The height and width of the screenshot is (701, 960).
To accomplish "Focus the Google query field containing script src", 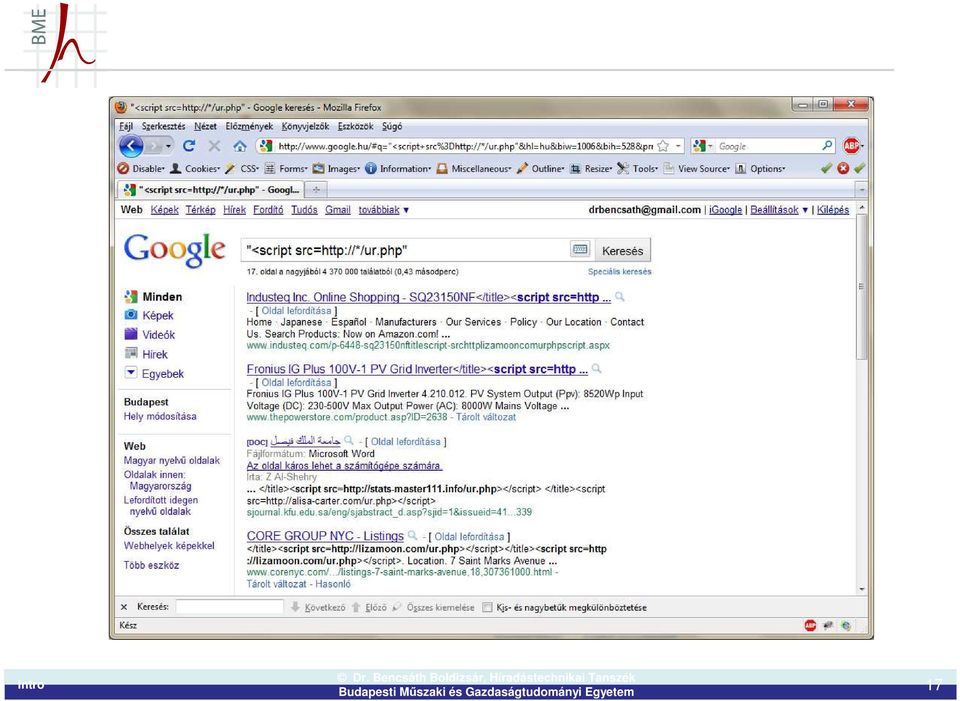I will pos(407,250).
